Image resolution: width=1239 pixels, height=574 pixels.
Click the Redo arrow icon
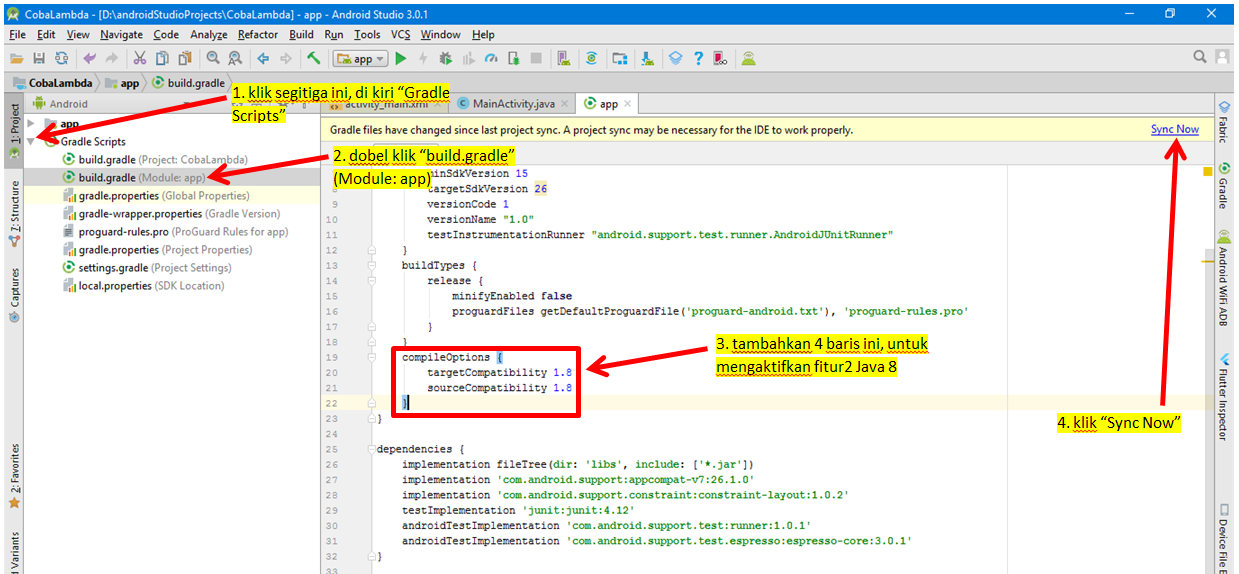point(112,59)
